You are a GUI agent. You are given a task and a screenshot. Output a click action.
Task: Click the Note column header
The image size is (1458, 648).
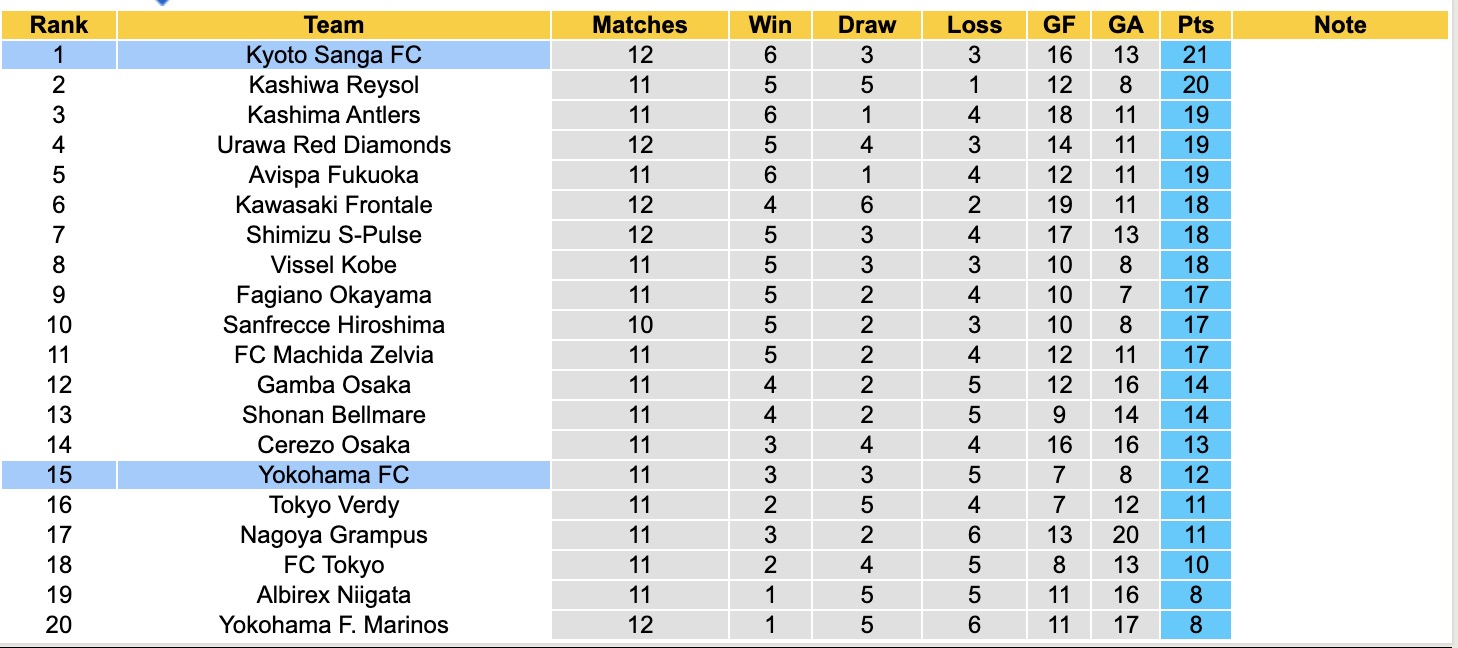coord(1340,25)
